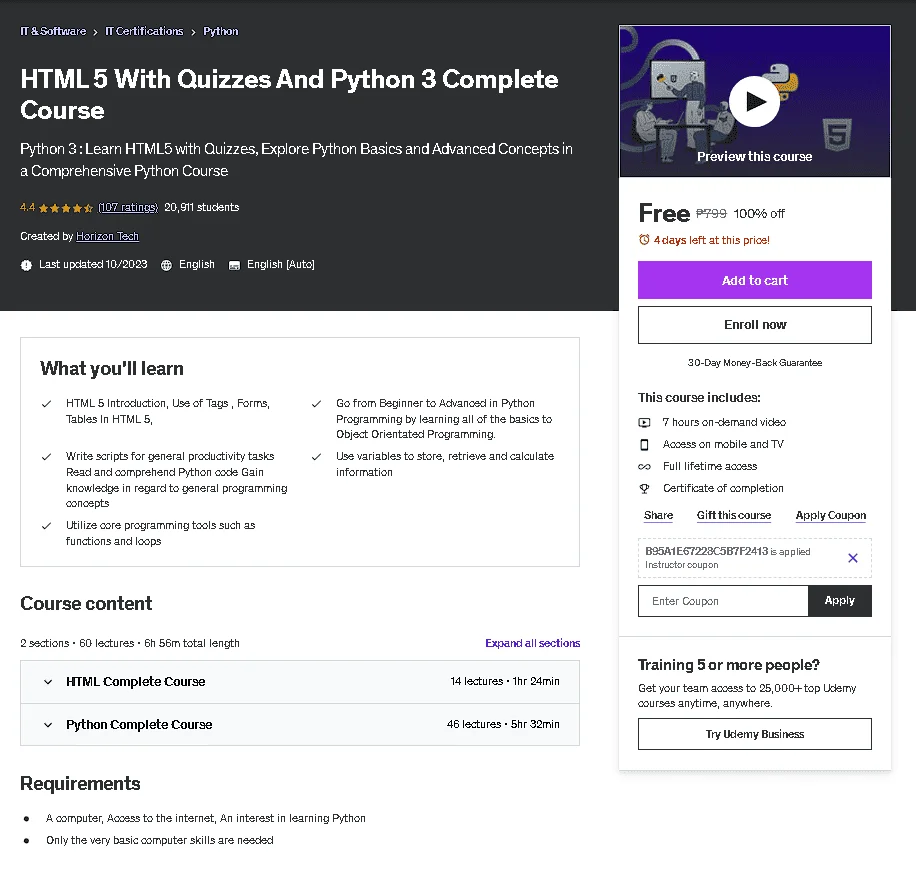Click the course title heading
This screenshot has width=916, height=873.
pyautogui.click(x=289, y=95)
